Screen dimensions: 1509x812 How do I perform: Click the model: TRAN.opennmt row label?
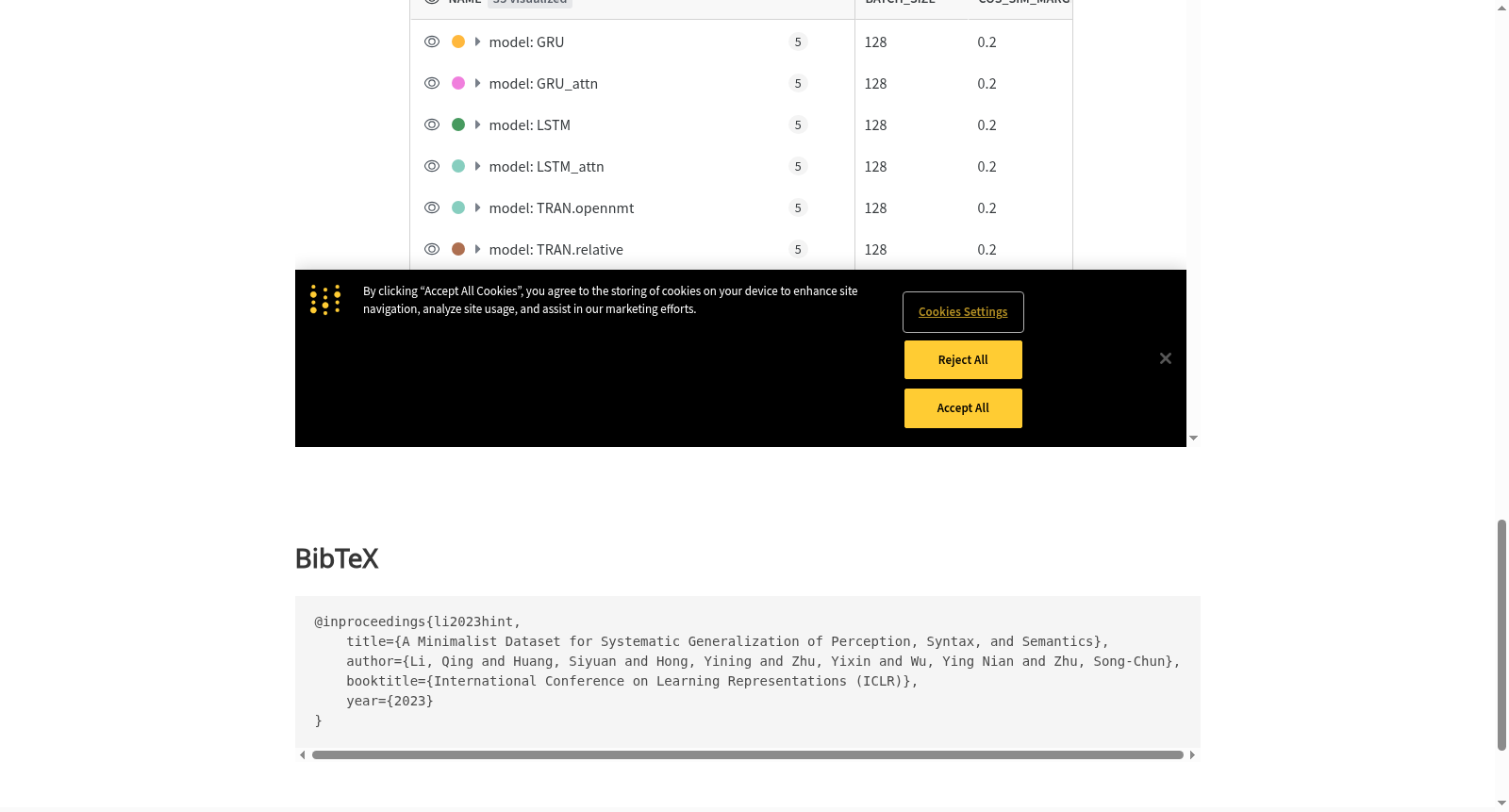tap(561, 207)
